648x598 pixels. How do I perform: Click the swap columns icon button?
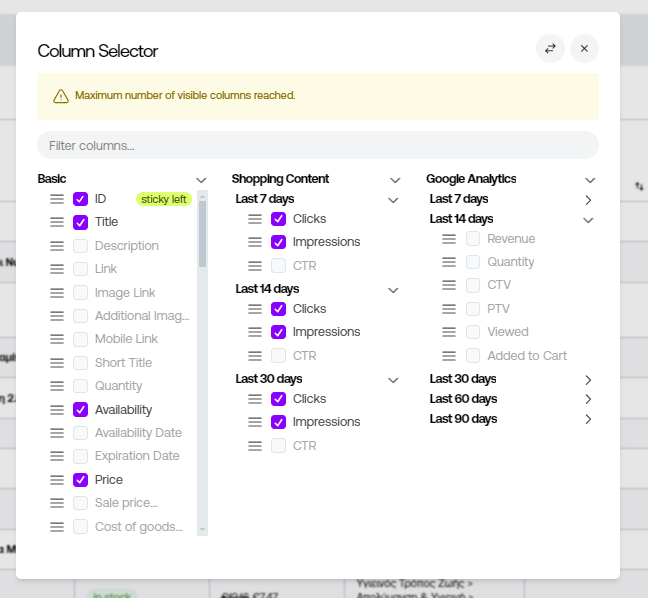tap(550, 48)
